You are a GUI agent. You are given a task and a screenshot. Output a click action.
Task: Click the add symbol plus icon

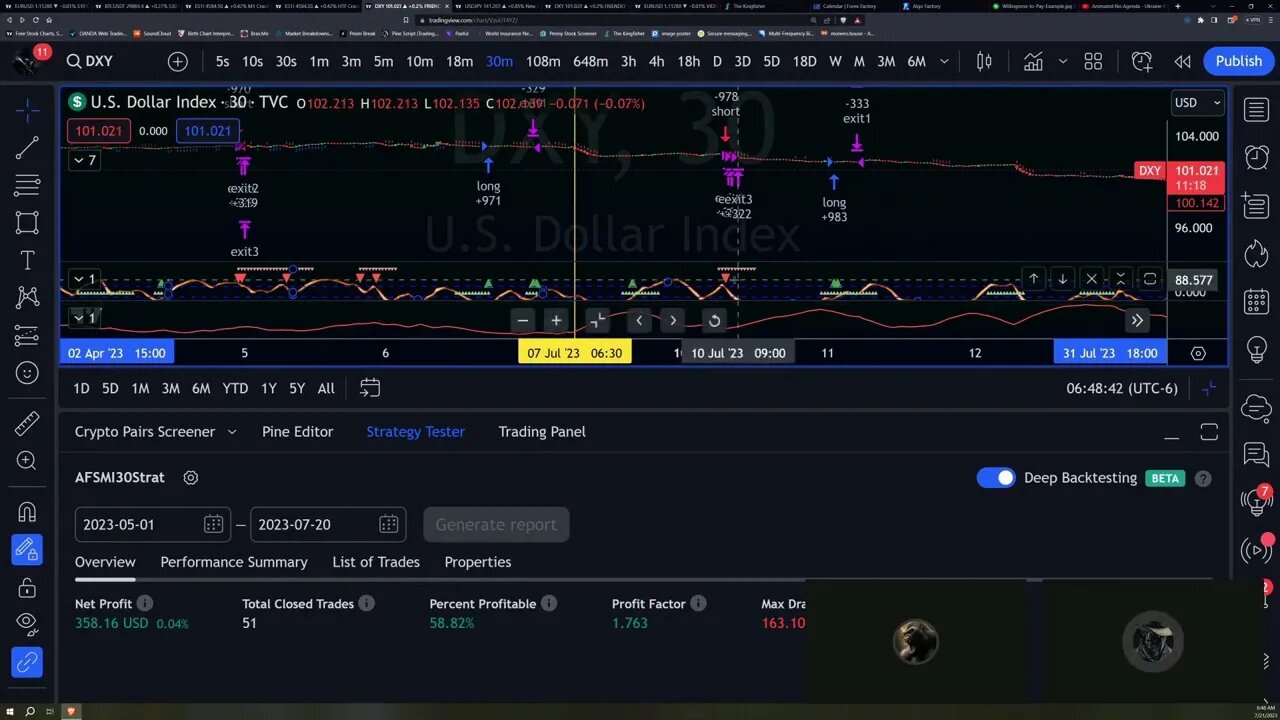point(178,61)
